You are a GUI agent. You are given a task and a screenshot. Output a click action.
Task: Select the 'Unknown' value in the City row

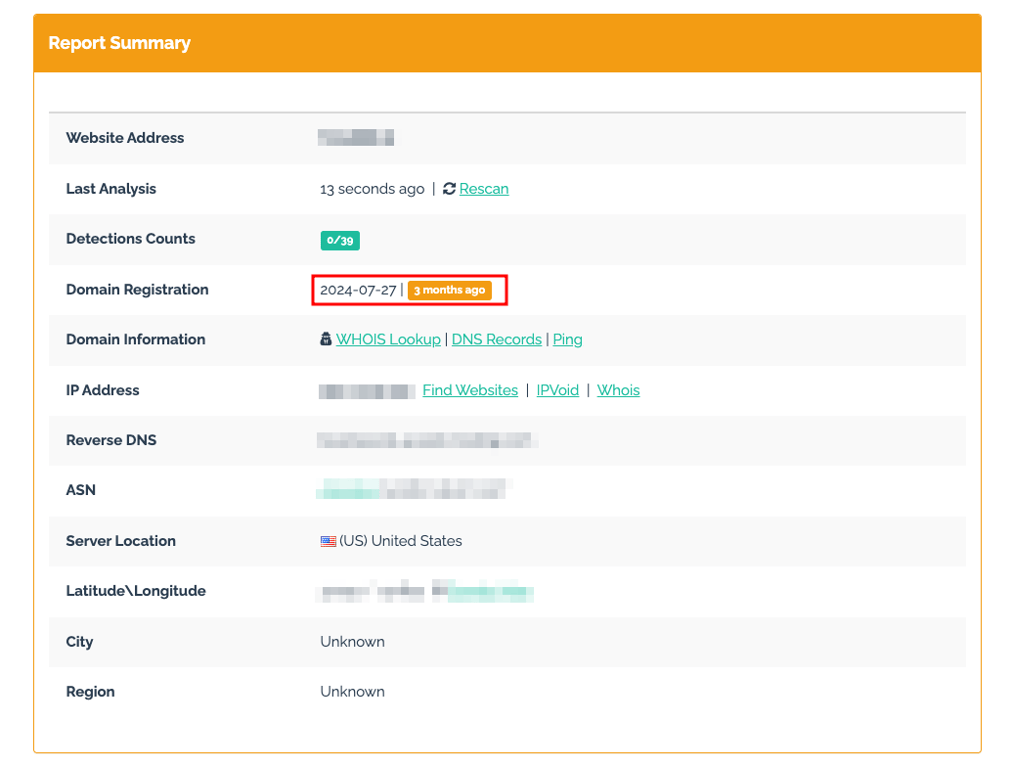tap(352, 641)
